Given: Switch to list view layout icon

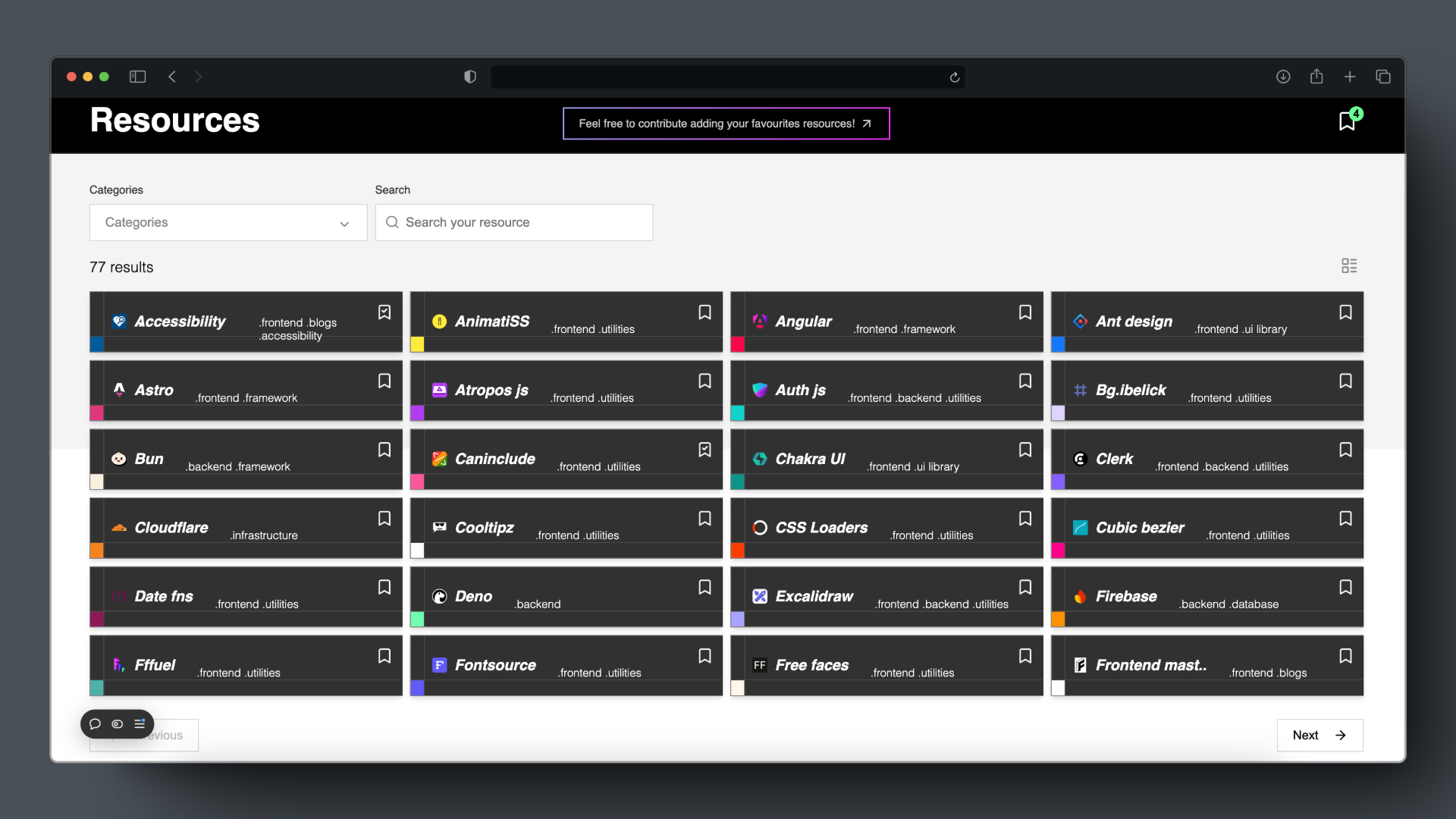Looking at the screenshot, I should coord(1349,266).
